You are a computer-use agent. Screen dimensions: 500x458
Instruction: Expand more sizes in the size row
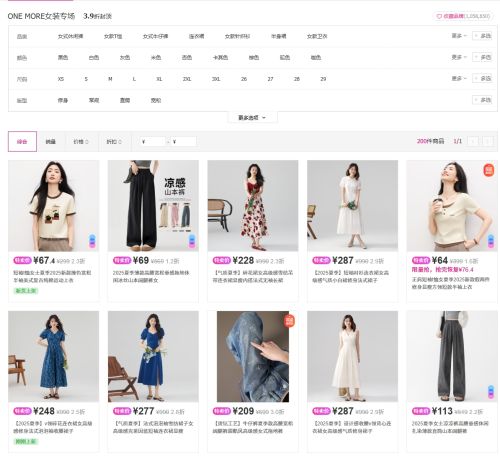pos(459,79)
